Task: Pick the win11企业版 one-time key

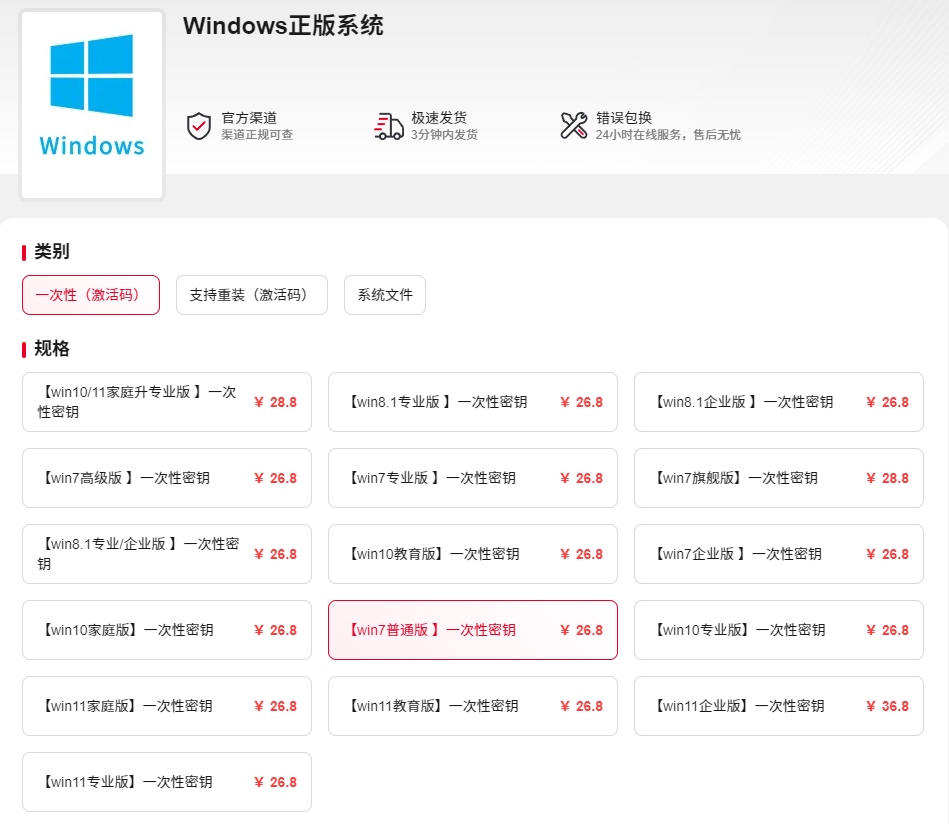Action: (779, 706)
